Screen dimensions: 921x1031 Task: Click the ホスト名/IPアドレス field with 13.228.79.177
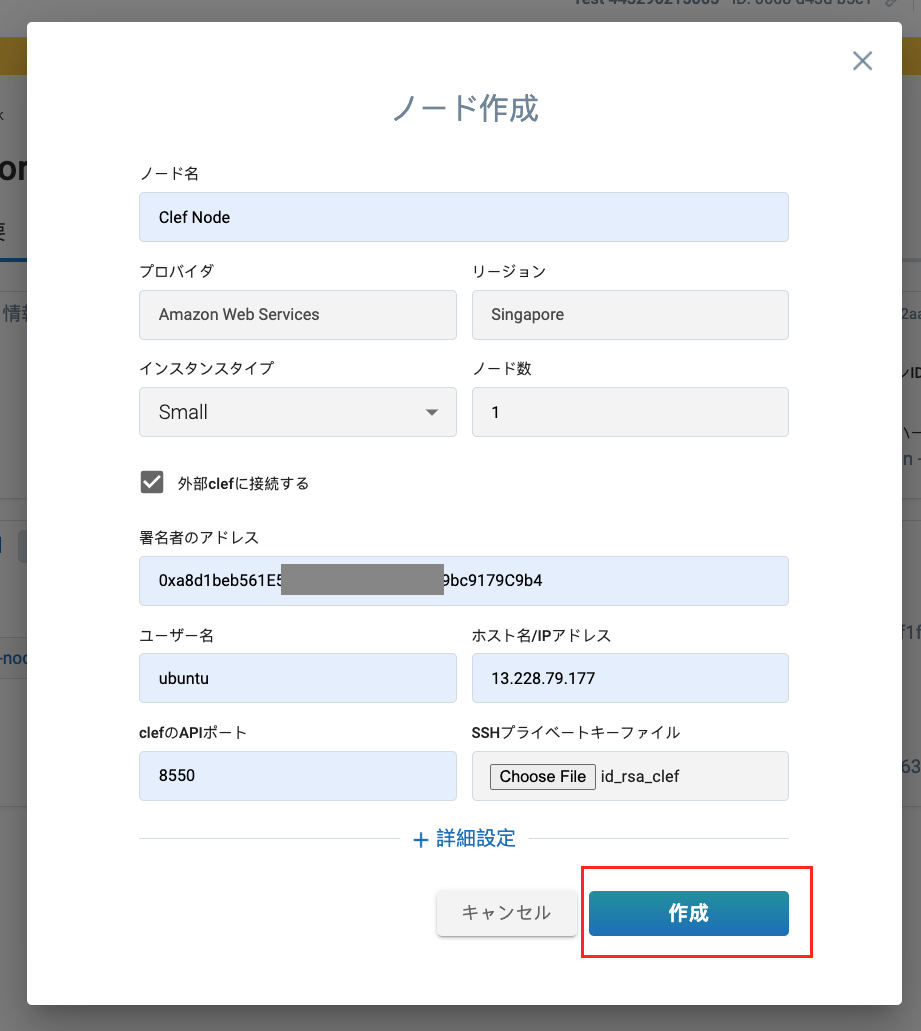pyautogui.click(x=630, y=678)
